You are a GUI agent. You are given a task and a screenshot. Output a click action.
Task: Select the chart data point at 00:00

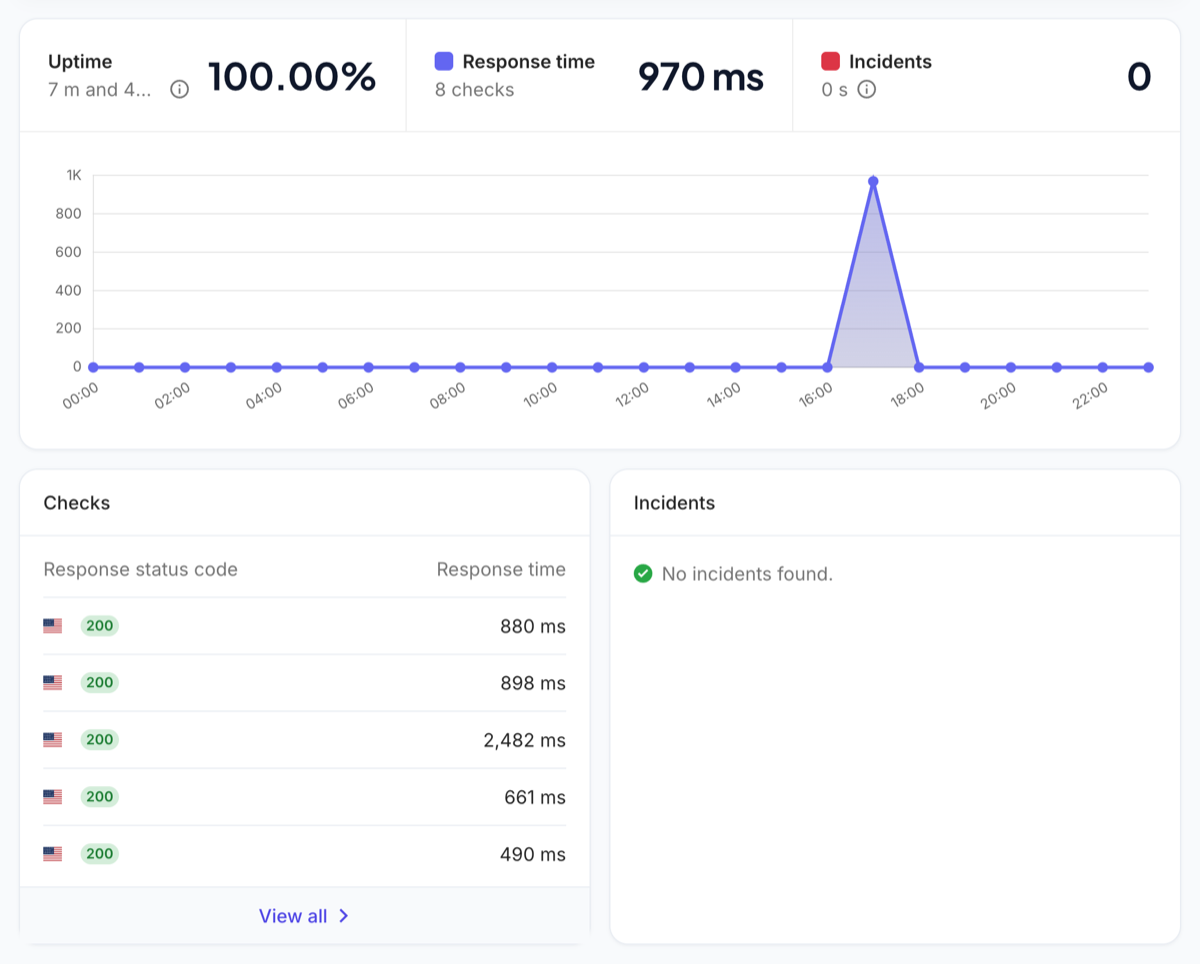[93, 367]
